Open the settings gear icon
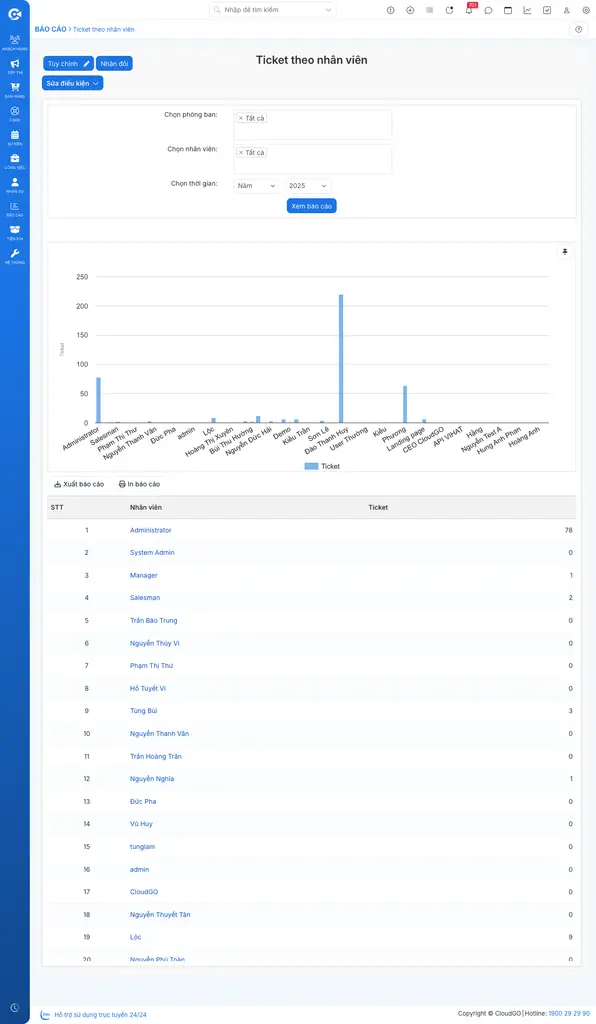Viewport: 596px width, 1024px height. pos(586,10)
